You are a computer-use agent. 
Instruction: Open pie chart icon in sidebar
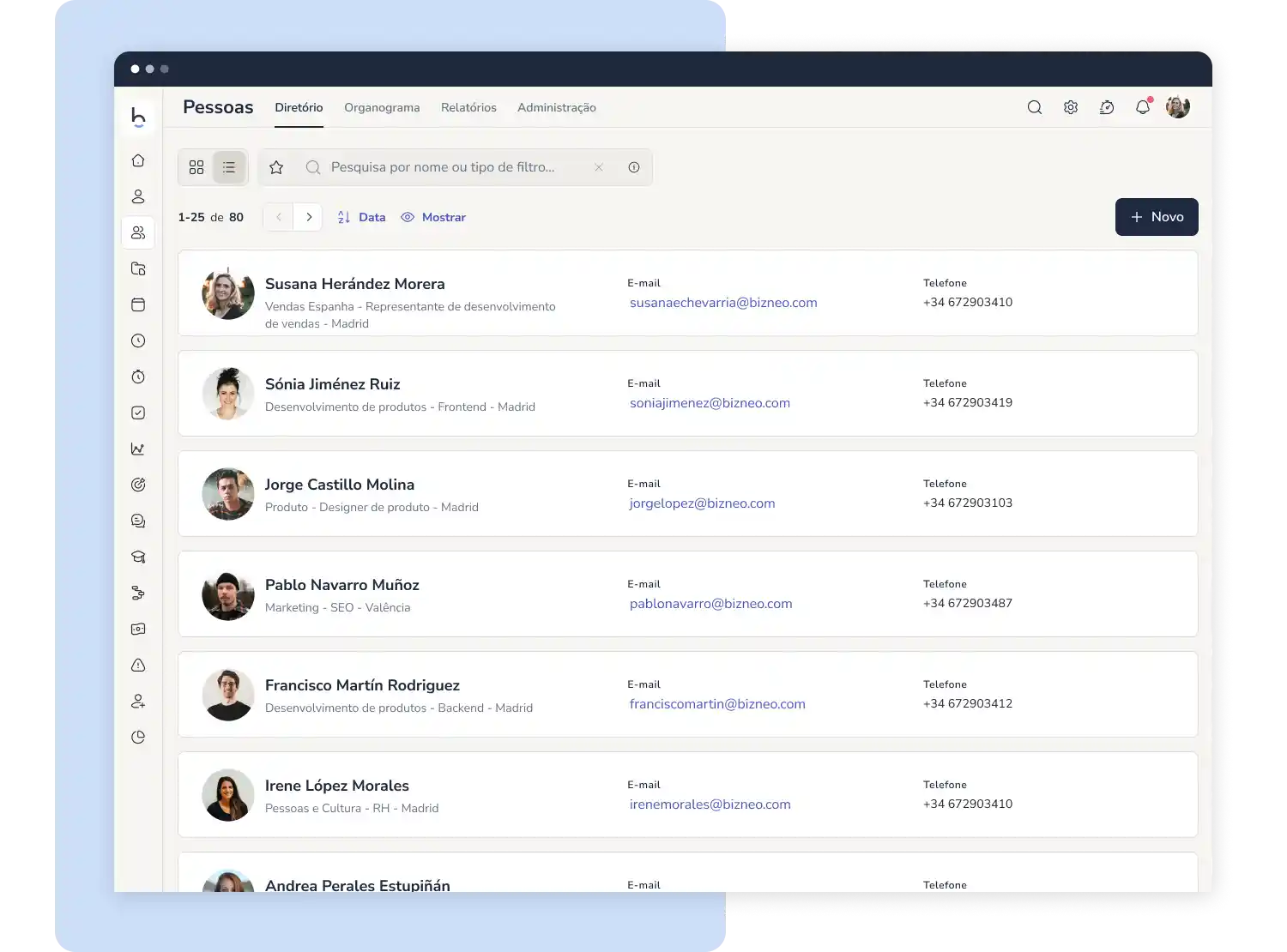pyautogui.click(x=138, y=737)
